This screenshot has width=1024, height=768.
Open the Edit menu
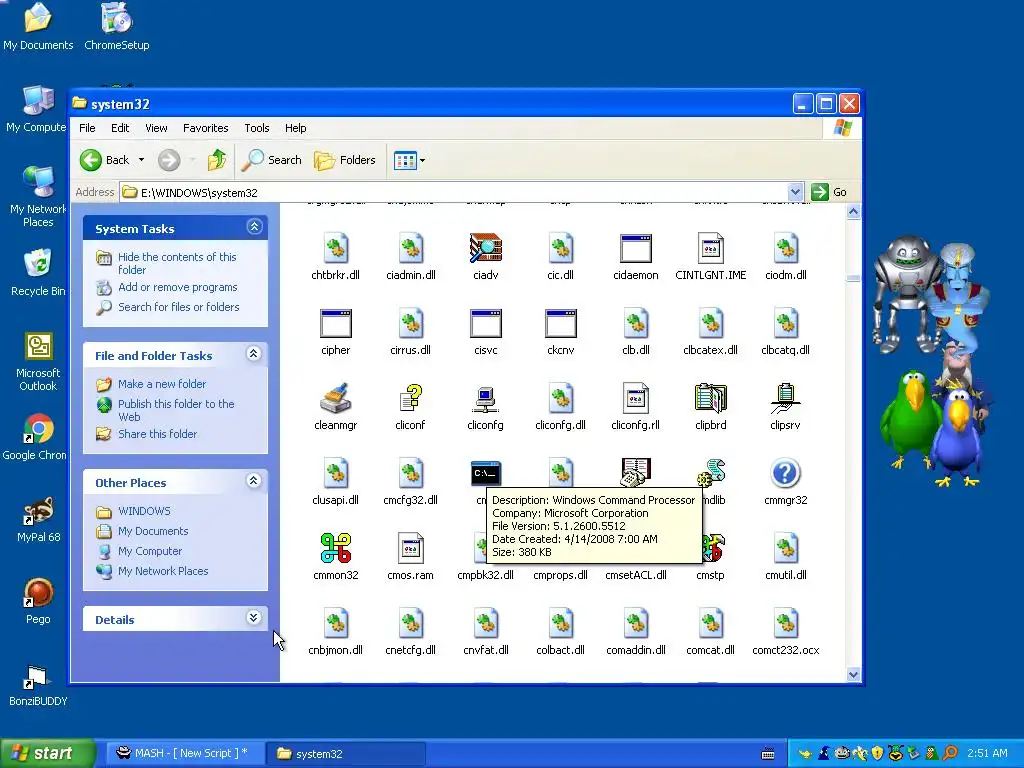[x=120, y=128]
